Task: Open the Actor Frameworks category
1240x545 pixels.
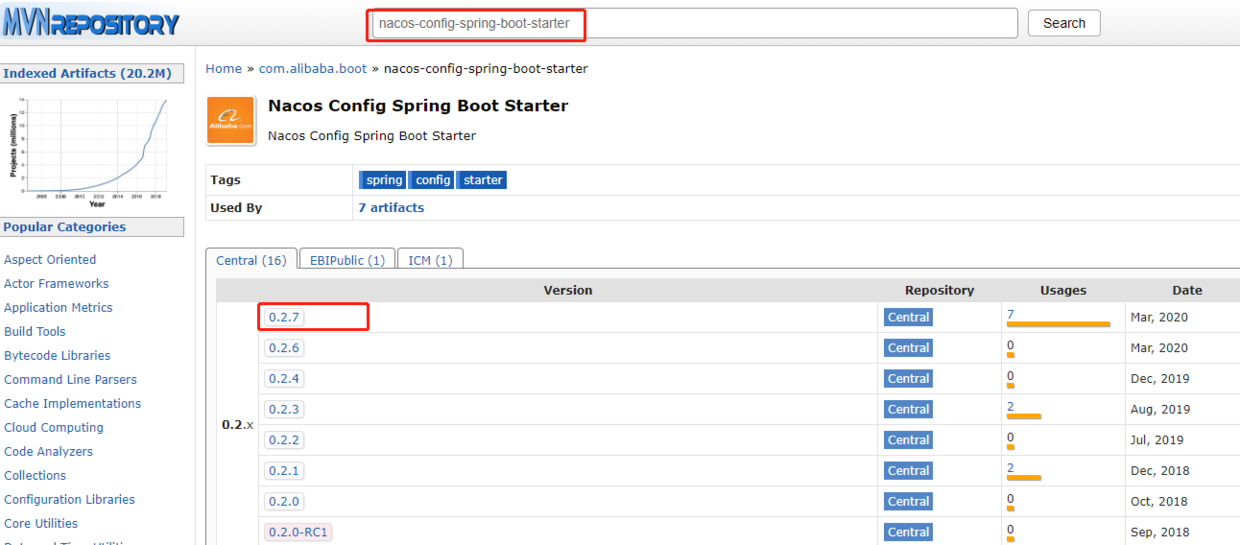Action: [56, 284]
